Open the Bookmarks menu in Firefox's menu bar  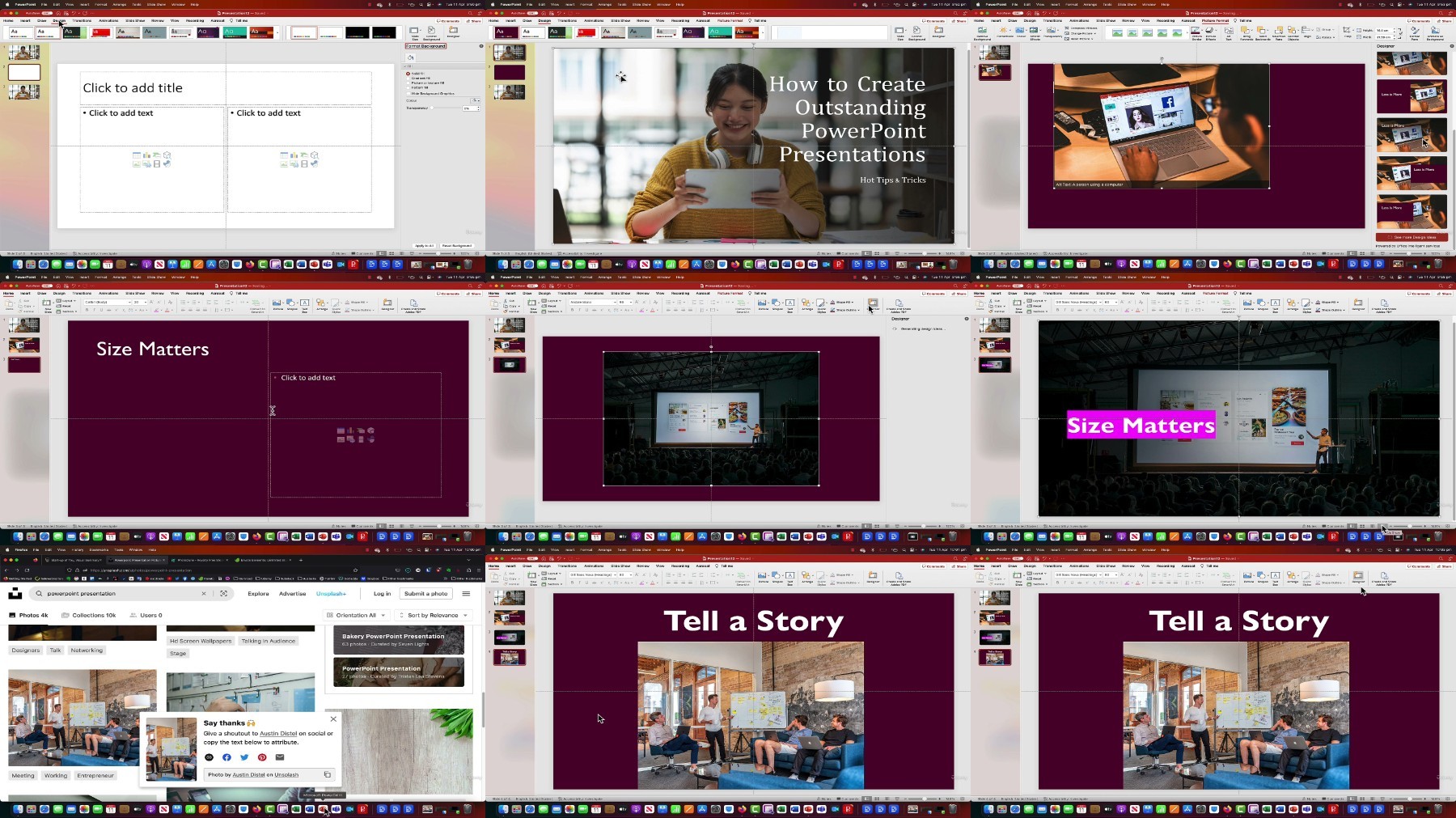pos(99,550)
